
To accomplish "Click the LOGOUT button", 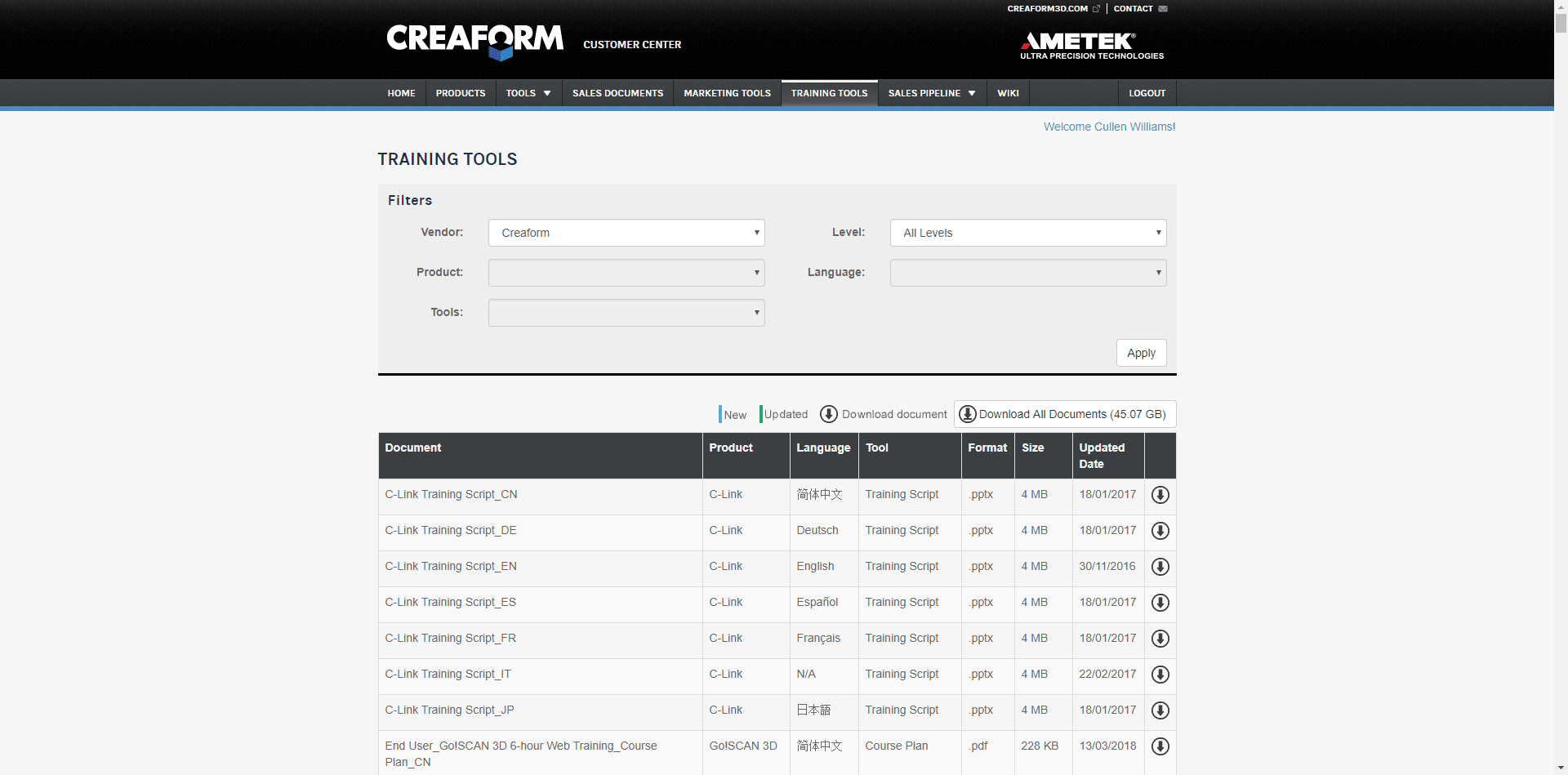I will [x=1147, y=93].
